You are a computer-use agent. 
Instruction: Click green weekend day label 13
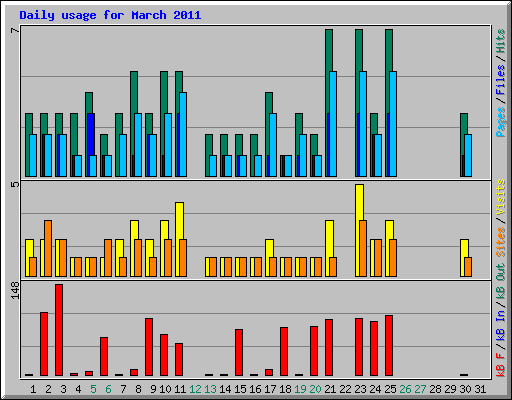(210, 389)
